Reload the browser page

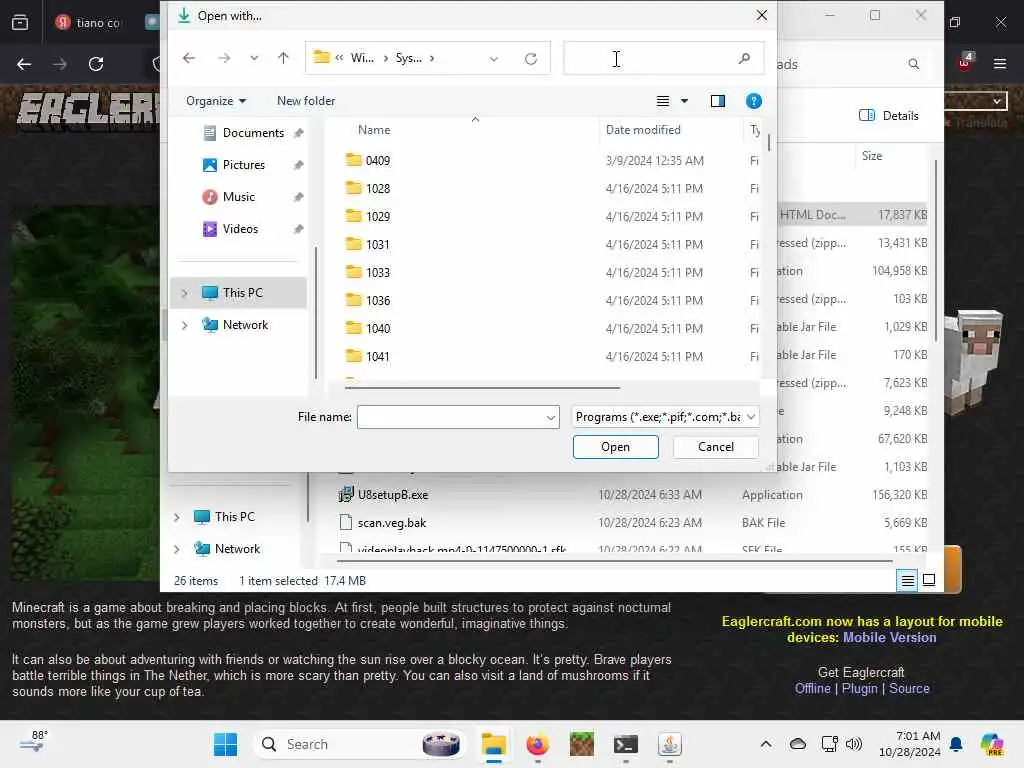96,64
